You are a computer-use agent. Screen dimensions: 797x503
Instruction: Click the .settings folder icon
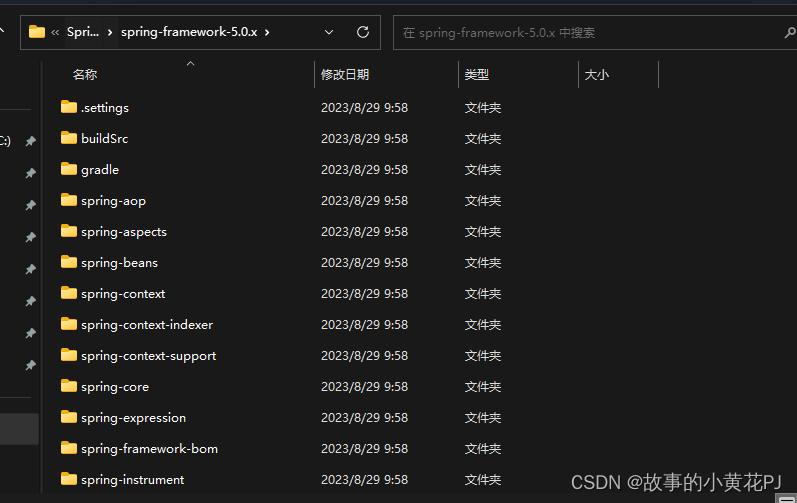click(69, 107)
